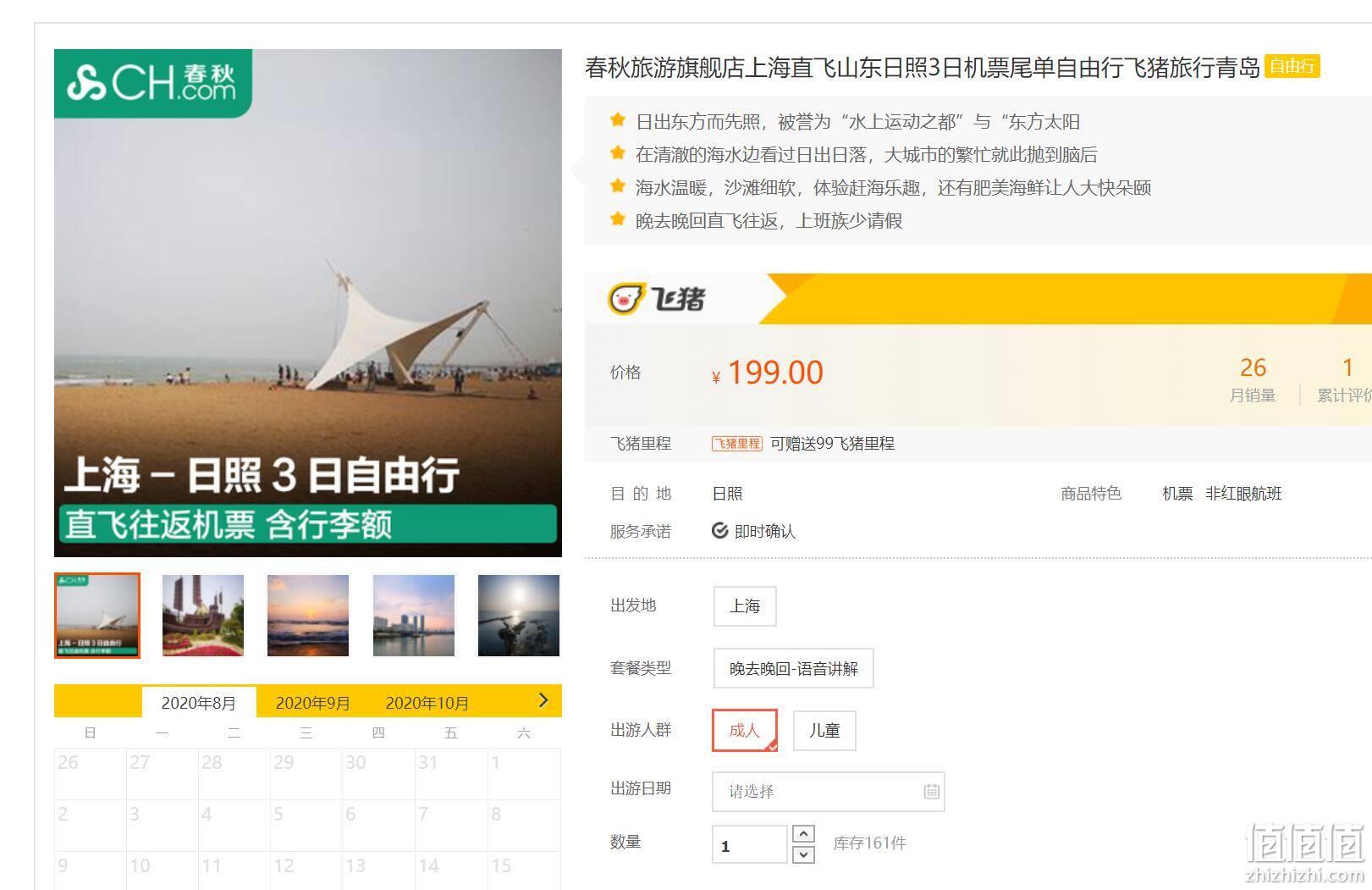Decrease quantity with down arrow
The width and height of the screenshot is (1372, 890).
tap(803, 854)
